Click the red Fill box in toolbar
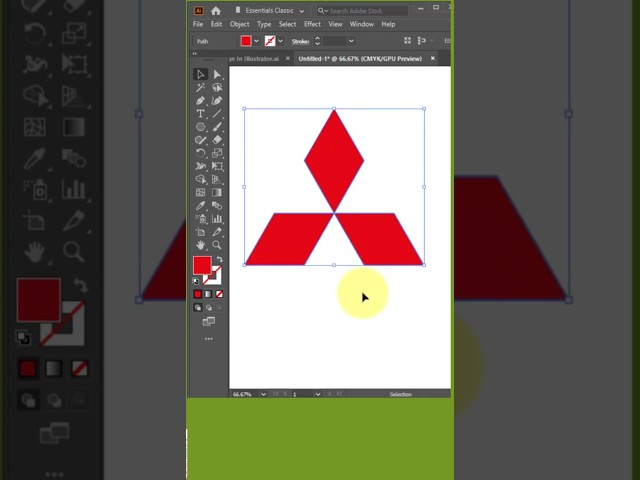 [x=202, y=265]
